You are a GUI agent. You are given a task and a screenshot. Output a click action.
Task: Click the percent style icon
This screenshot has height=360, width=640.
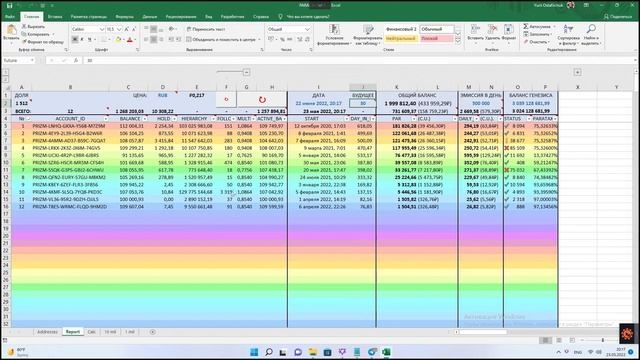(x=282, y=40)
